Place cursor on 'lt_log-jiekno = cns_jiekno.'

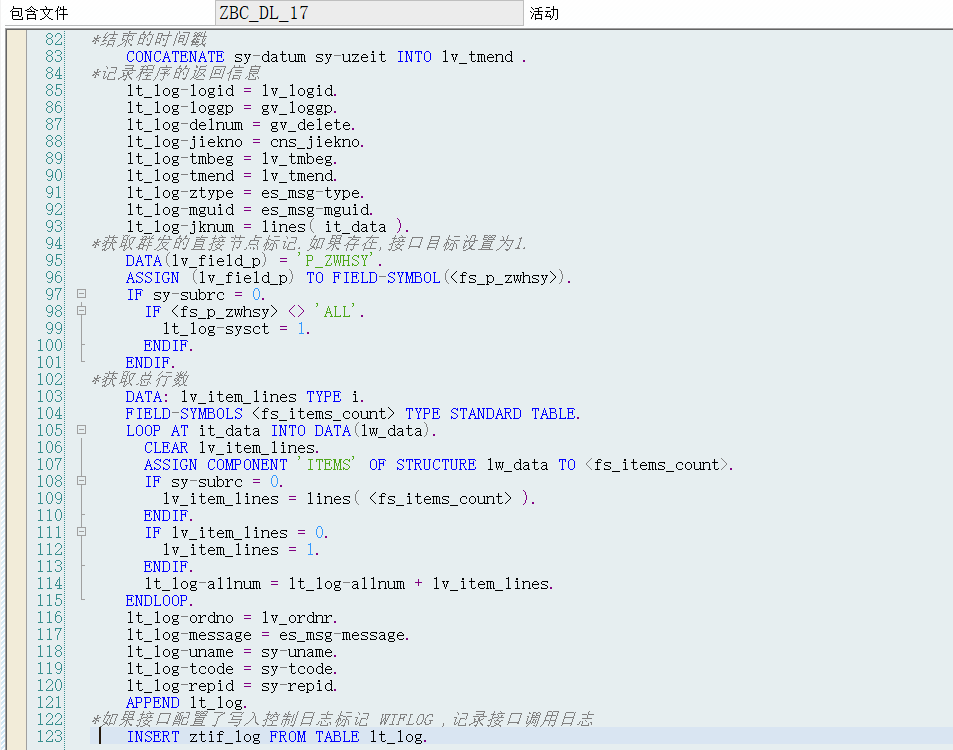click(245, 142)
